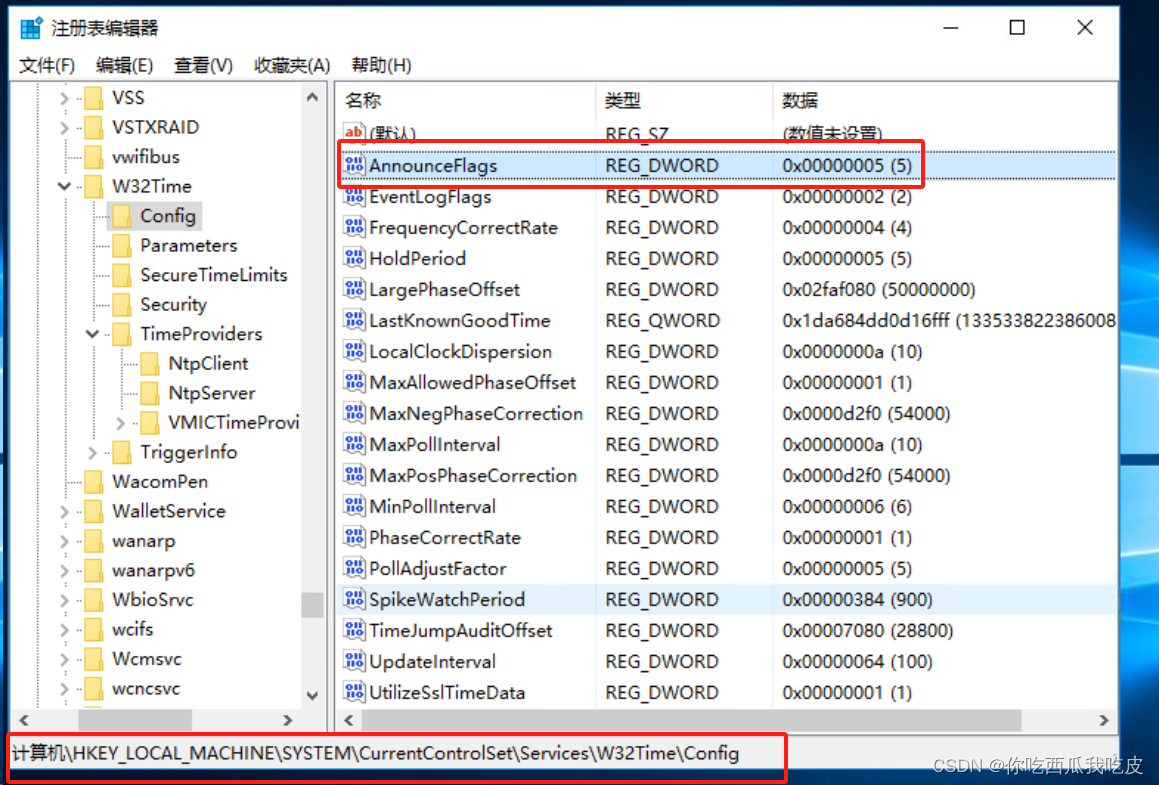Click the QWORD icon beside LastKnownGoodTime
Screen dimensions: 1159x785
click(x=355, y=320)
